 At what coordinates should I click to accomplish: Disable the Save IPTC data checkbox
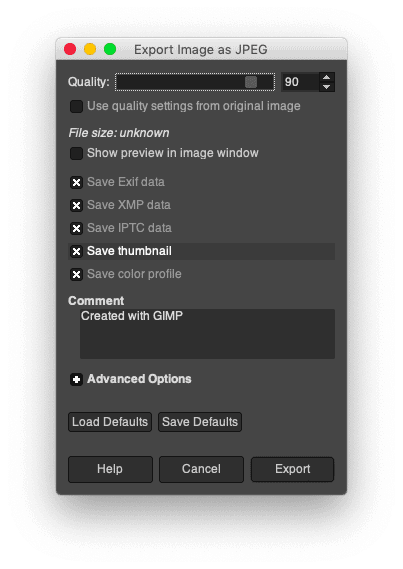76,228
